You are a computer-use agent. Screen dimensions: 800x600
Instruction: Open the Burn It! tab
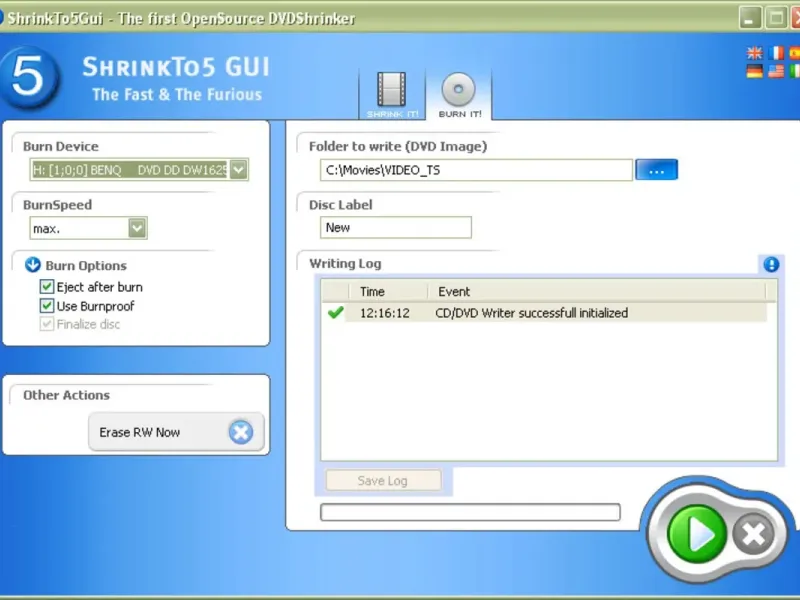coord(459,94)
